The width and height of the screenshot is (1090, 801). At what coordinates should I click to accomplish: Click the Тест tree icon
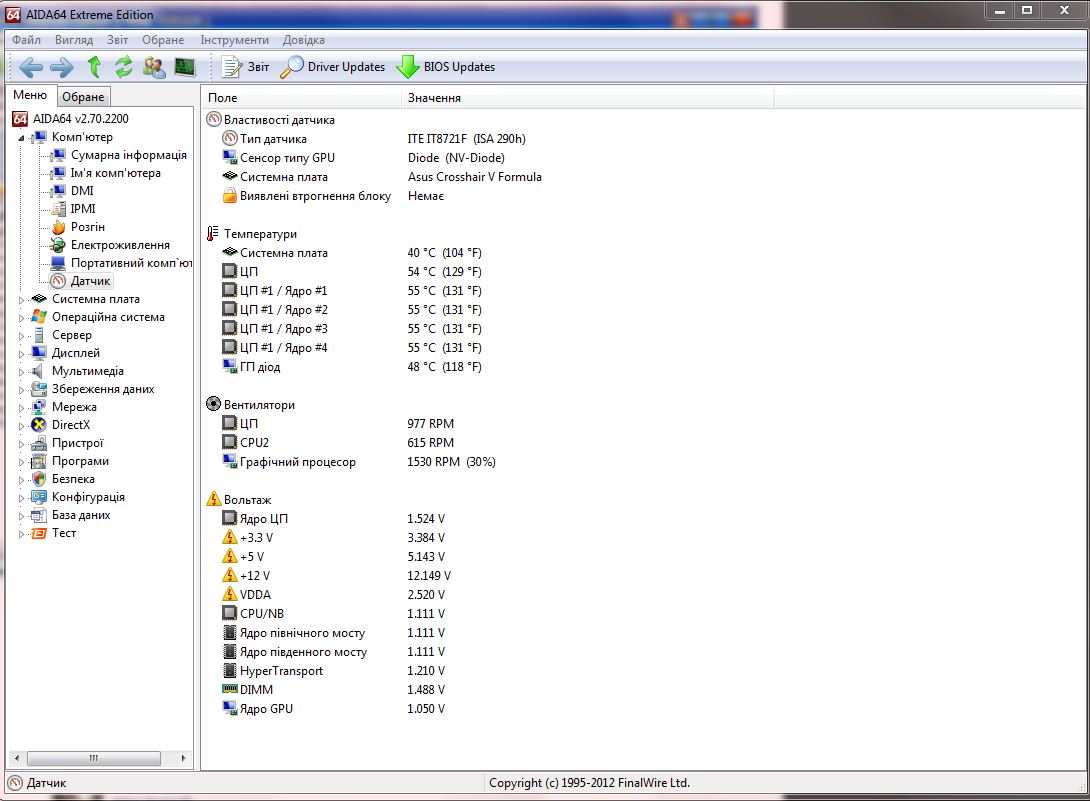[x=39, y=533]
